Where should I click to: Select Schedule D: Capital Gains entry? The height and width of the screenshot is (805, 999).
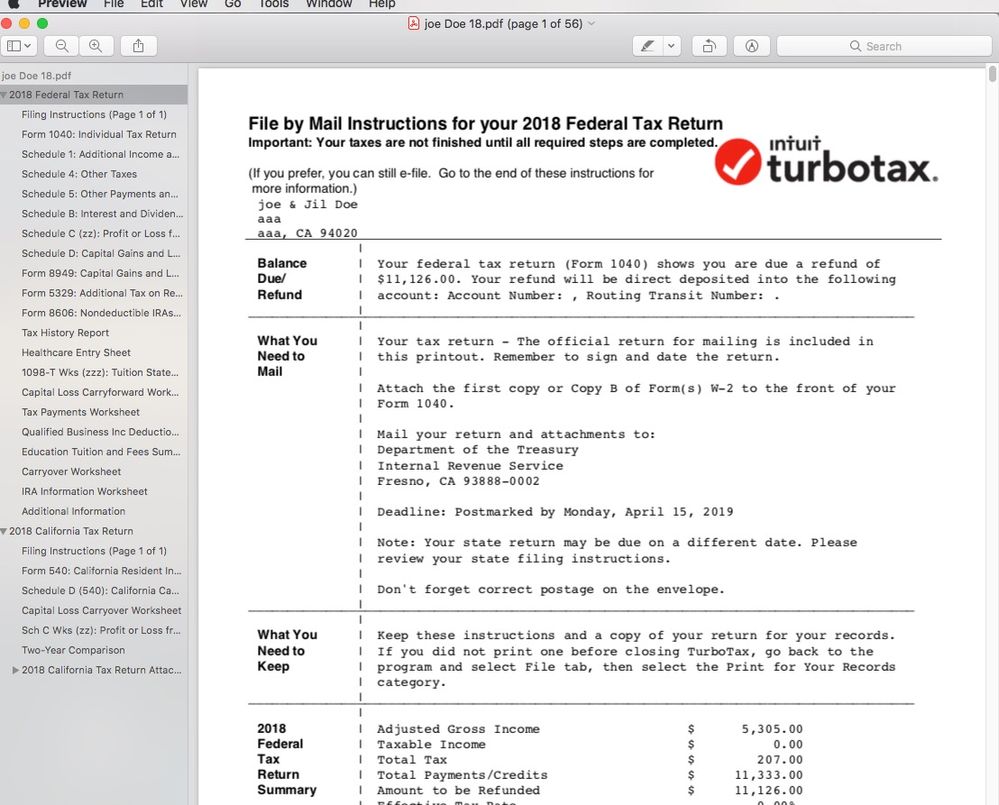tap(101, 253)
